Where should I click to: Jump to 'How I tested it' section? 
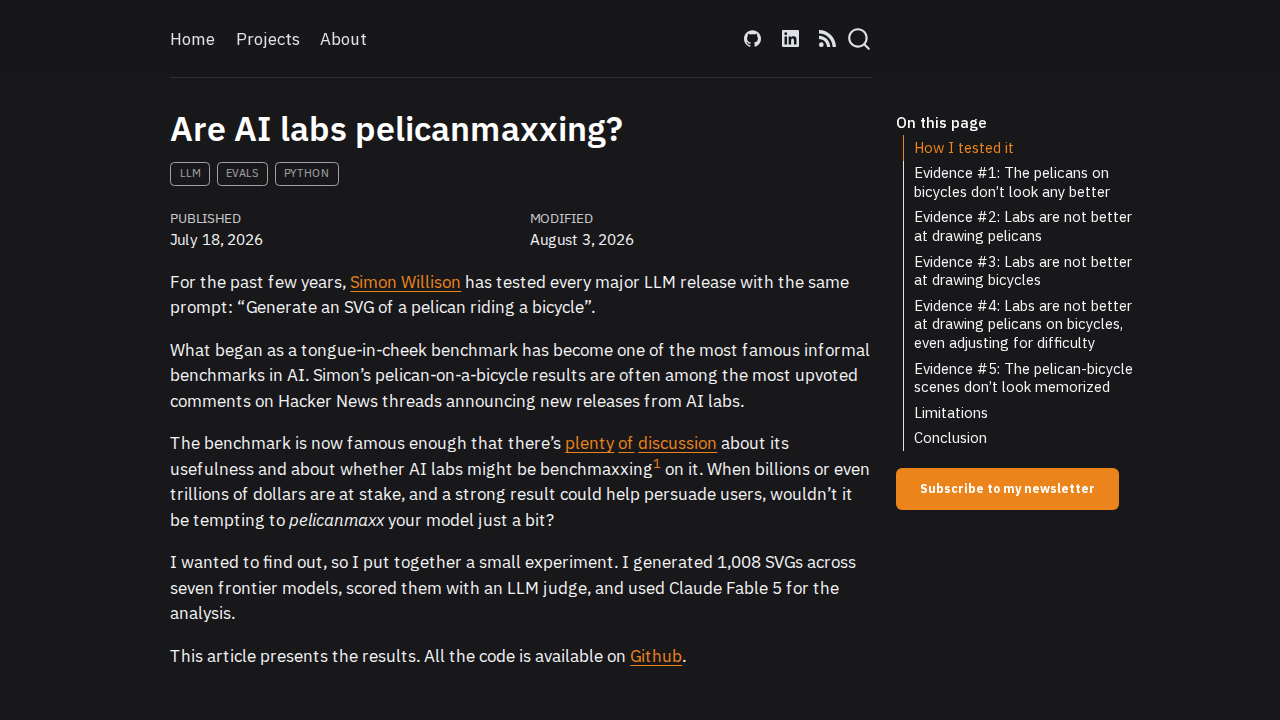coord(964,148)
